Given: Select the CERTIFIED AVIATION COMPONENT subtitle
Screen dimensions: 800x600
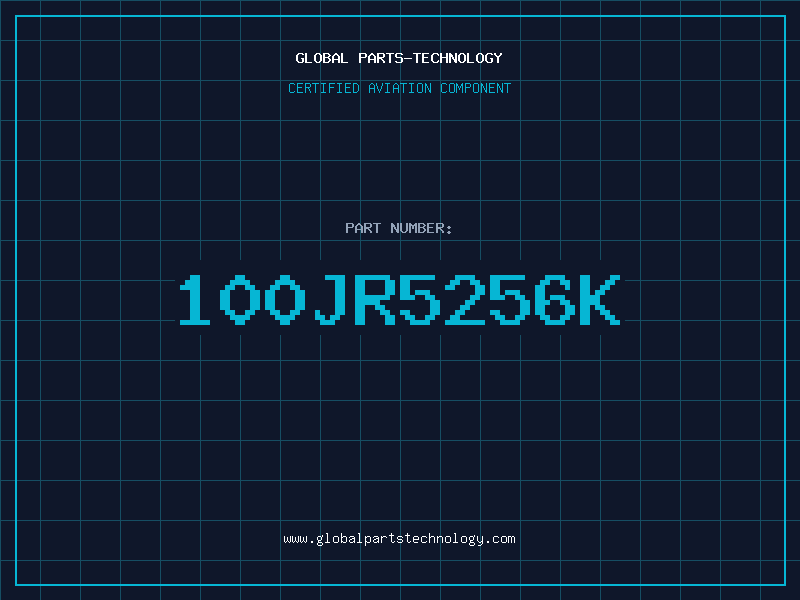Looking at the screenshot, I should (x=399, y=88).
